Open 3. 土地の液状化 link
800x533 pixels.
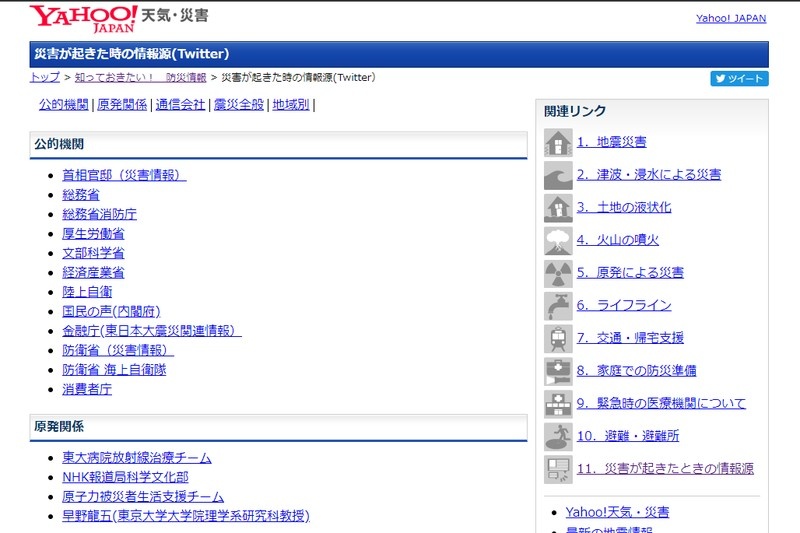pos(624,207)
